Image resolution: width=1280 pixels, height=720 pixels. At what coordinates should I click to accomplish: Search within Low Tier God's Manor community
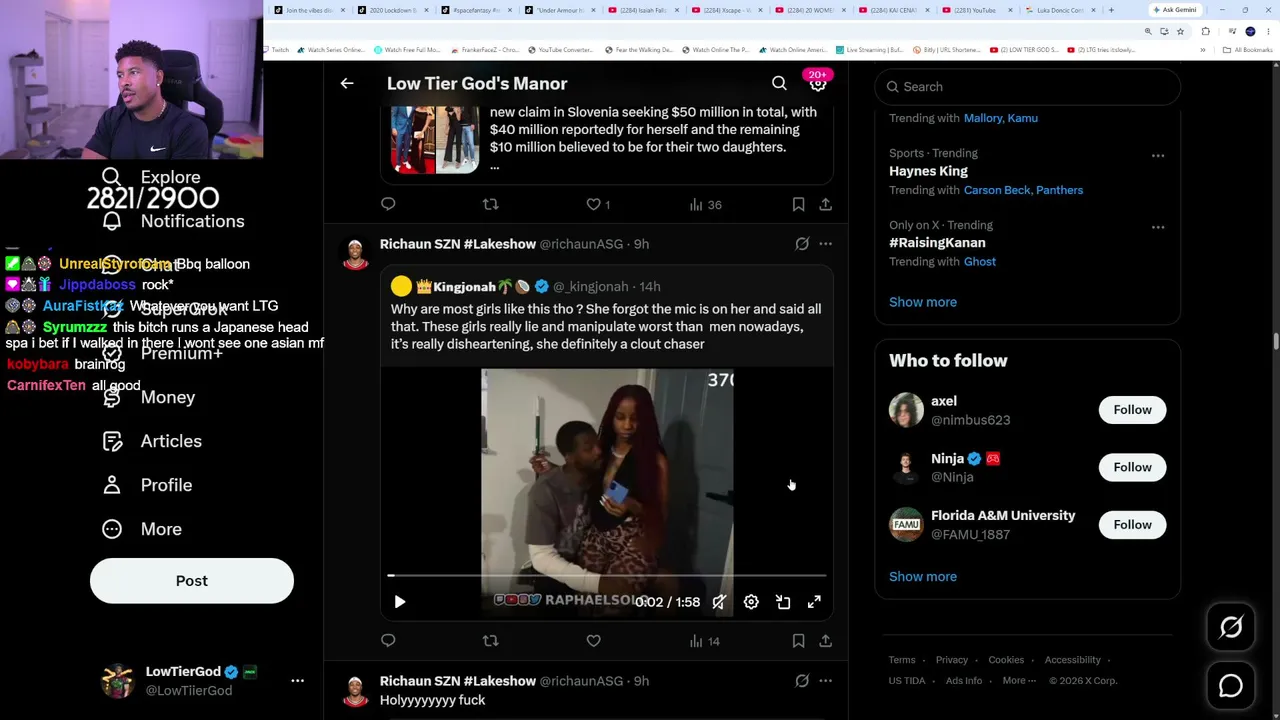pyautogui.click(x=779, y=84)
